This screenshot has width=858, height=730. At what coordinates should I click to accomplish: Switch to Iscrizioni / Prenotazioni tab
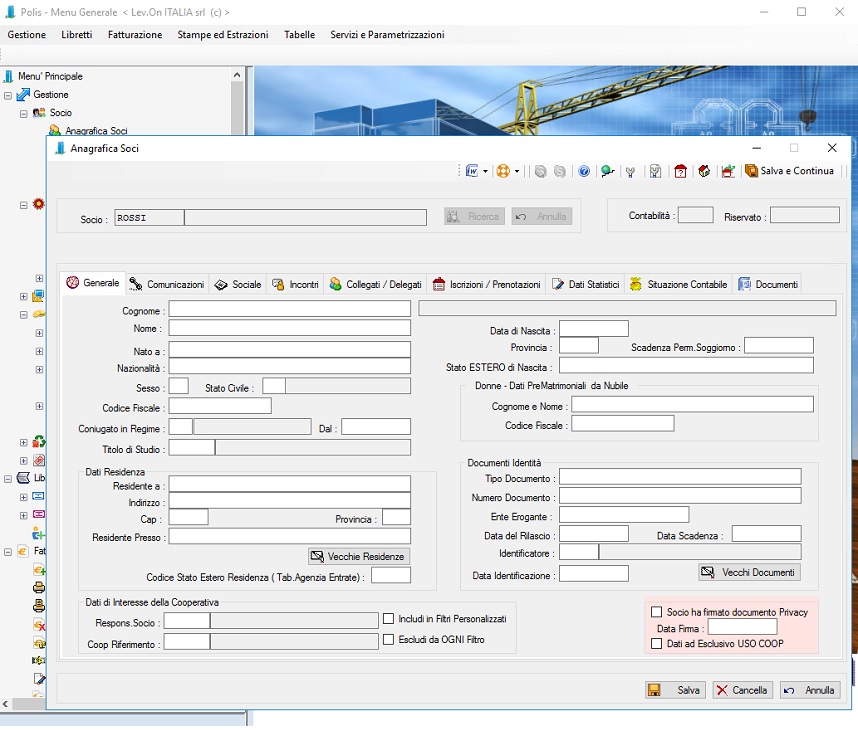pos(486,285)
